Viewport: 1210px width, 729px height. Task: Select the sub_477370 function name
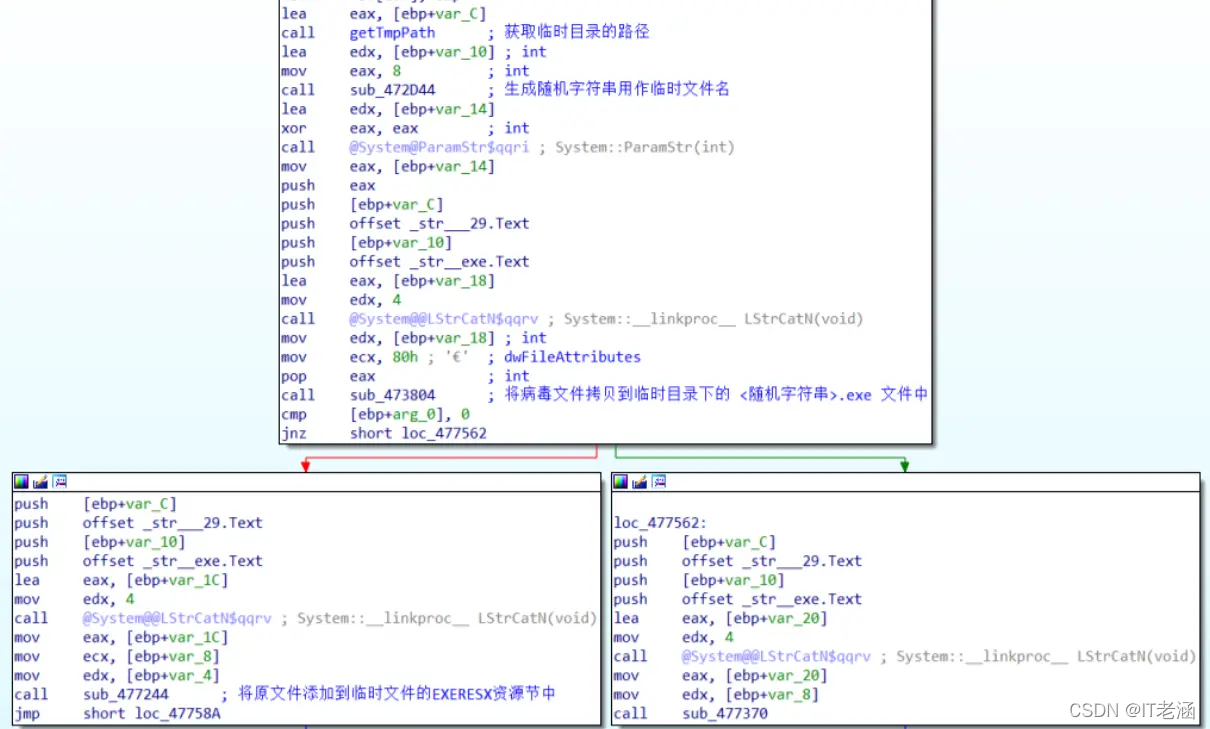[725, 713]
